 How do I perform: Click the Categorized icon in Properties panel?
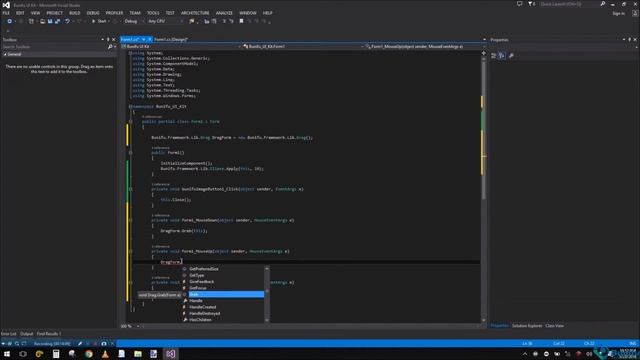493,56
